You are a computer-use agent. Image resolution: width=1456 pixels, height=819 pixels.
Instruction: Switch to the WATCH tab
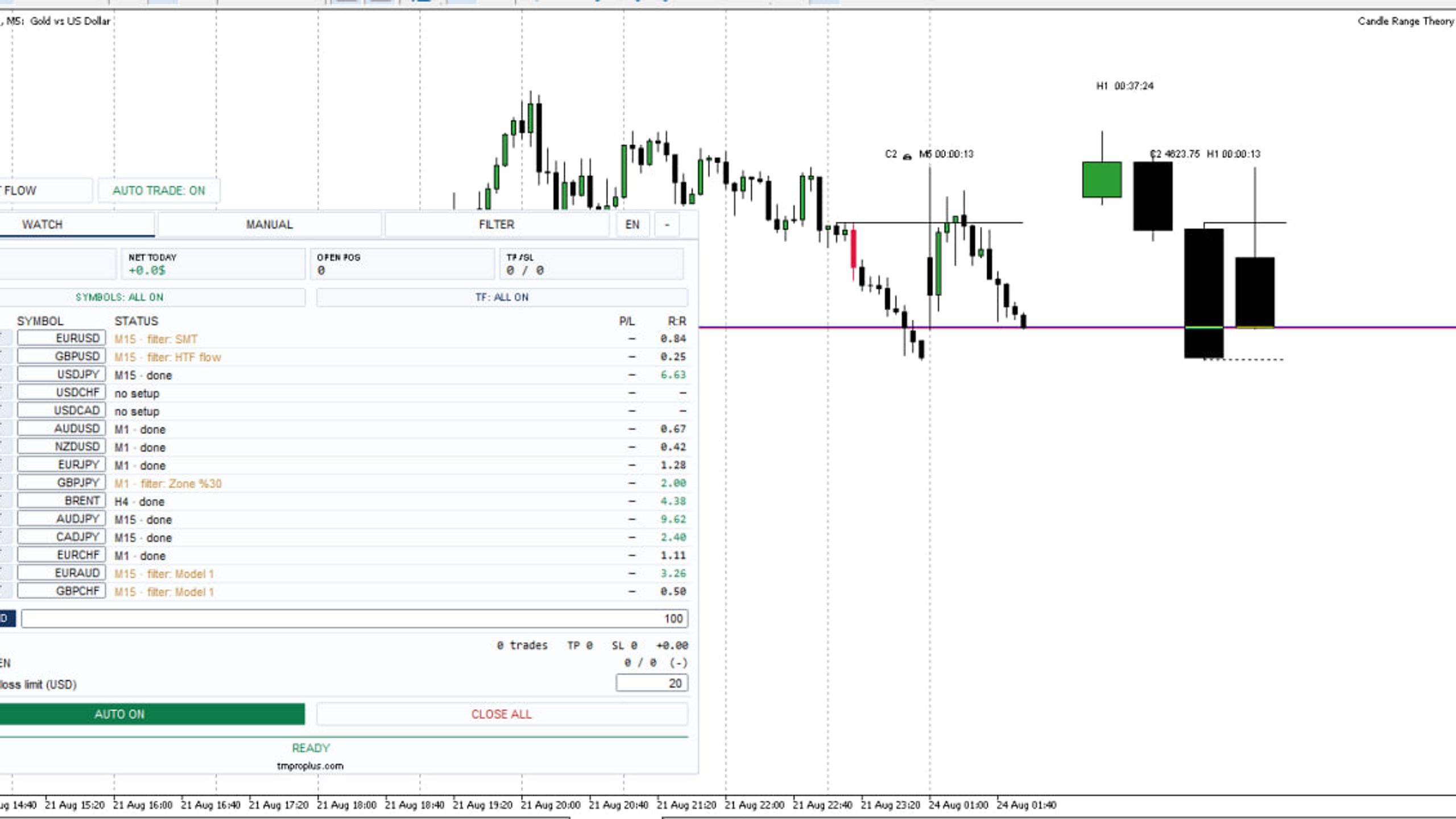(x=77, y=224)
